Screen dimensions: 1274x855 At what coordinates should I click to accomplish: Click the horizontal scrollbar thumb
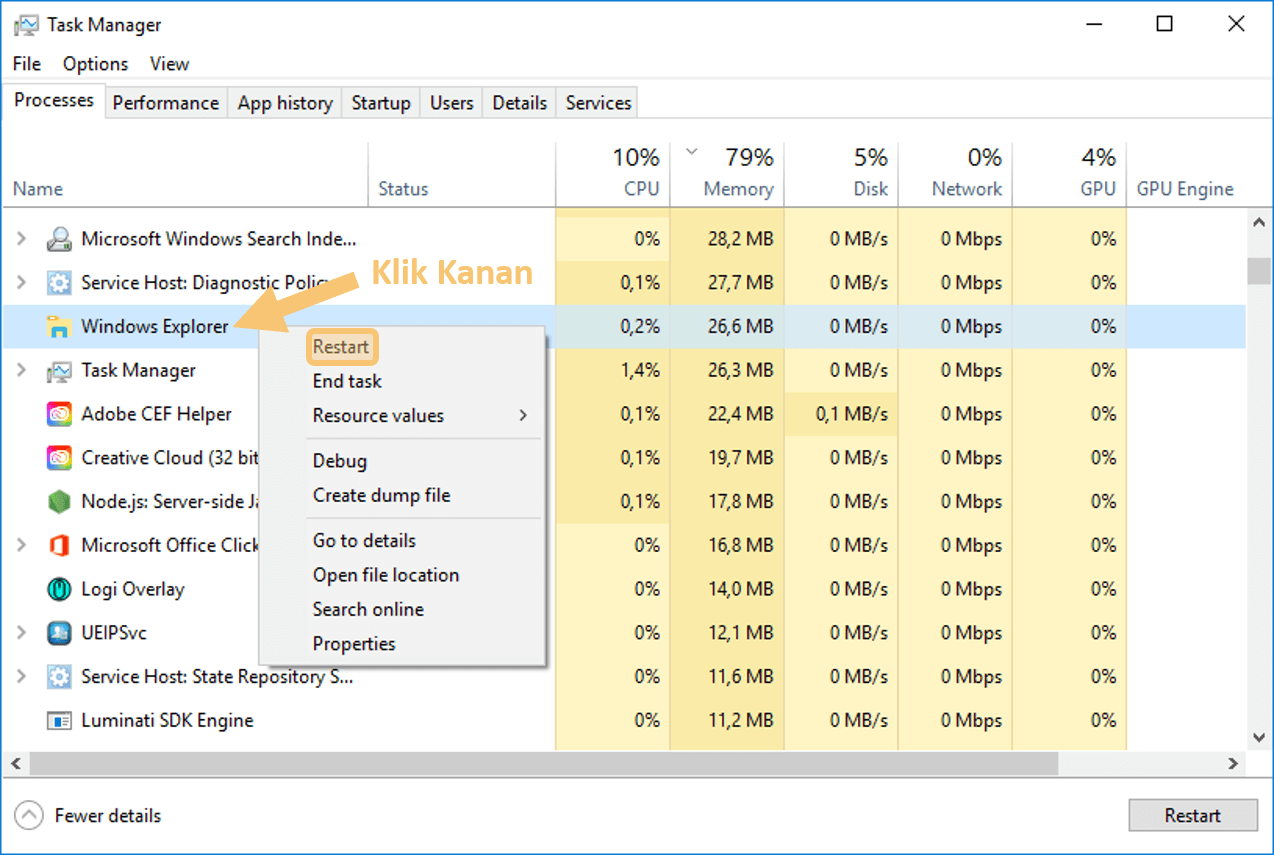tap(543, 764)
